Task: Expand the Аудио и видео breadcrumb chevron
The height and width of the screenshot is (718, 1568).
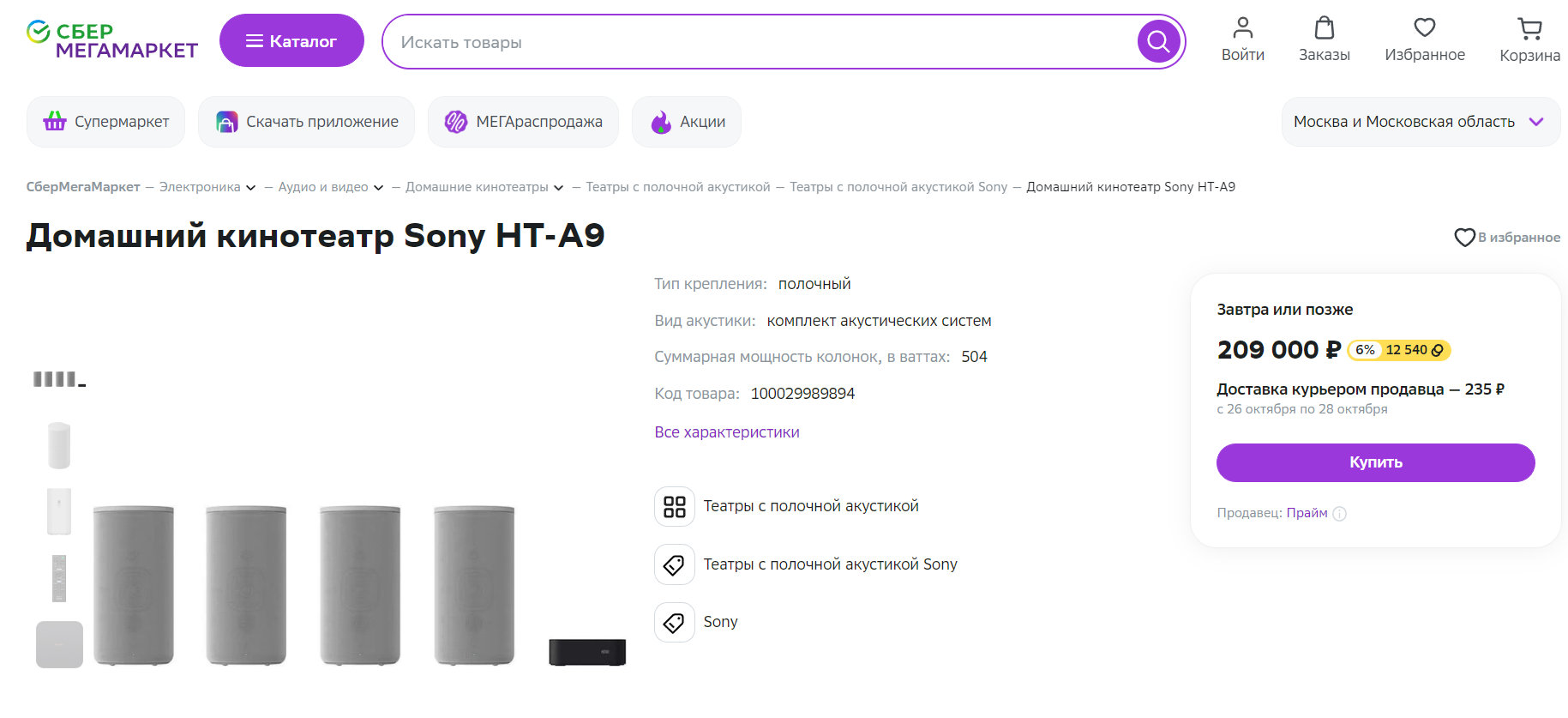Action: point(378,188)
